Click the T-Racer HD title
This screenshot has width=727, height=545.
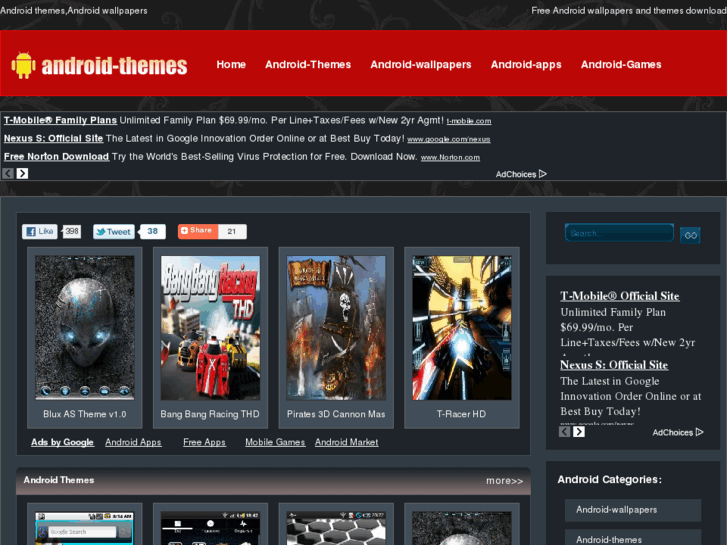[x=461, y=414]
